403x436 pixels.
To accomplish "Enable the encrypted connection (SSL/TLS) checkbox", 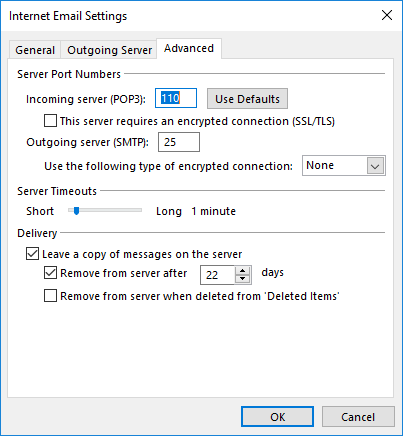I will click(x=50, y=121).
